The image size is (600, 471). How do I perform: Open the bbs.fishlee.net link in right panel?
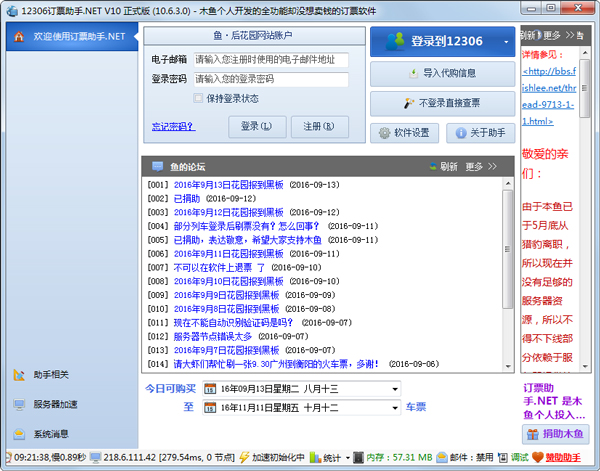click(x=549, y=96)
